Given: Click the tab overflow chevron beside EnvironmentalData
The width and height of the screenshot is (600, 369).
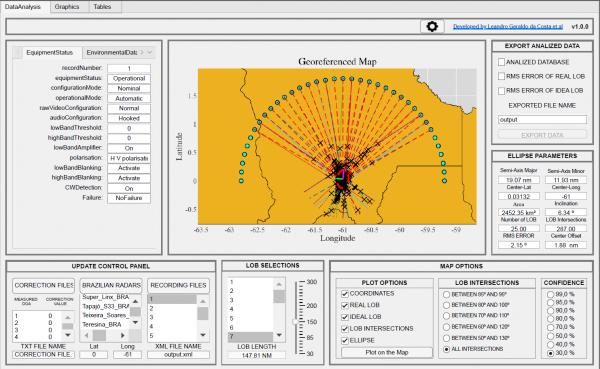Looking at the screenshot, I should [142, 52].
